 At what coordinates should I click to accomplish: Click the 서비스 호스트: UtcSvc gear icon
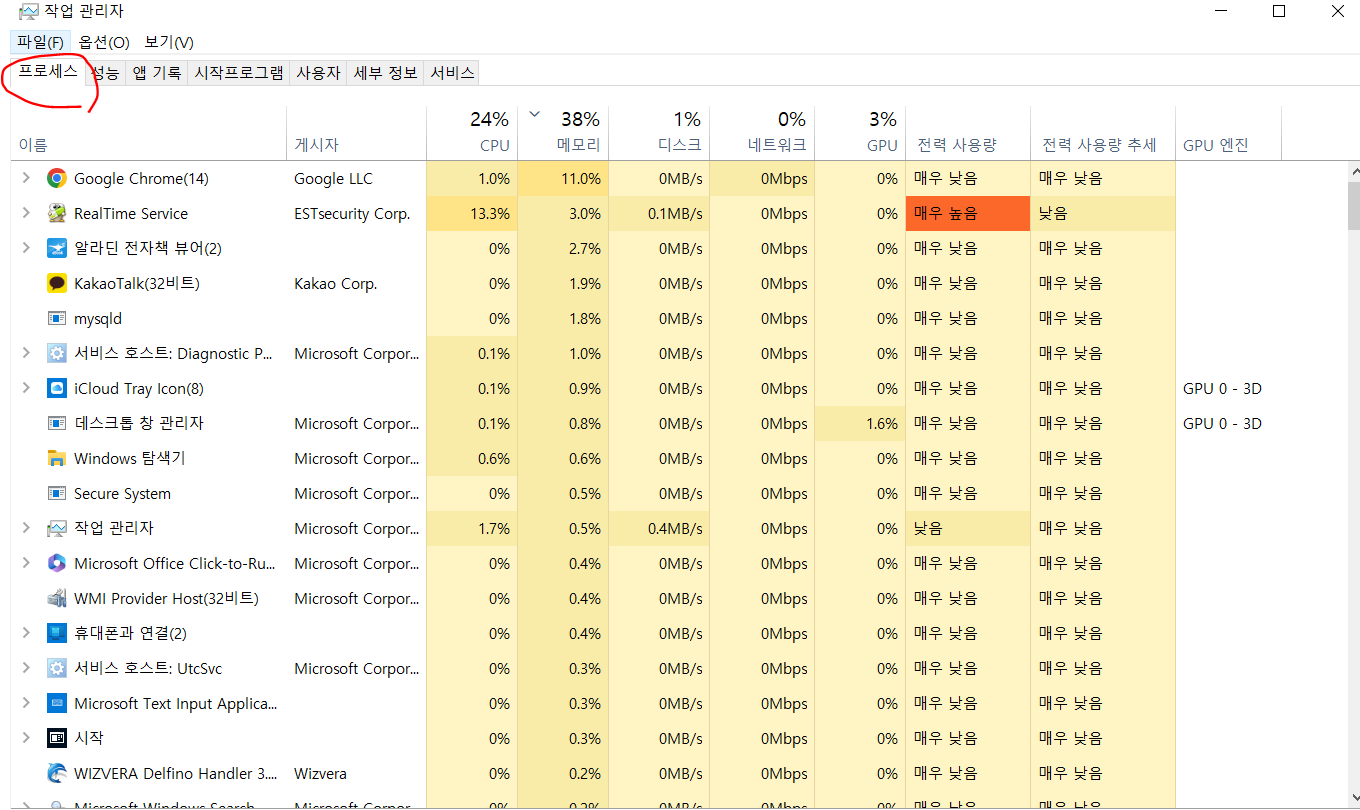(x=57, y=669)
